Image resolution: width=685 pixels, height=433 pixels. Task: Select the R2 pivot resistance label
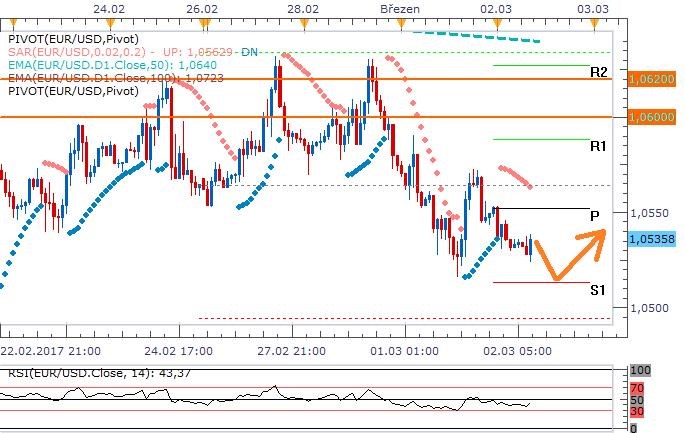[x=598, y=72]
